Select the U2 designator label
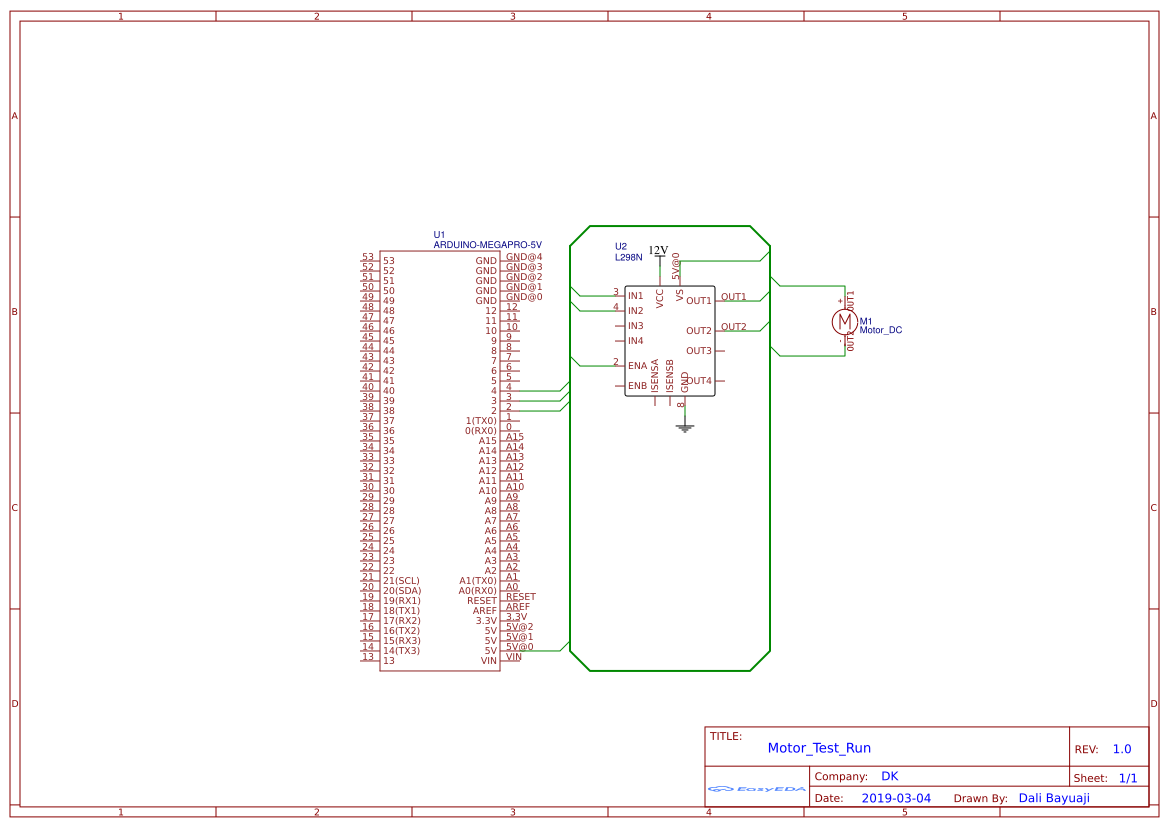Image resolution: width=1169 pixels, height=827 pixels. (621, 246)
